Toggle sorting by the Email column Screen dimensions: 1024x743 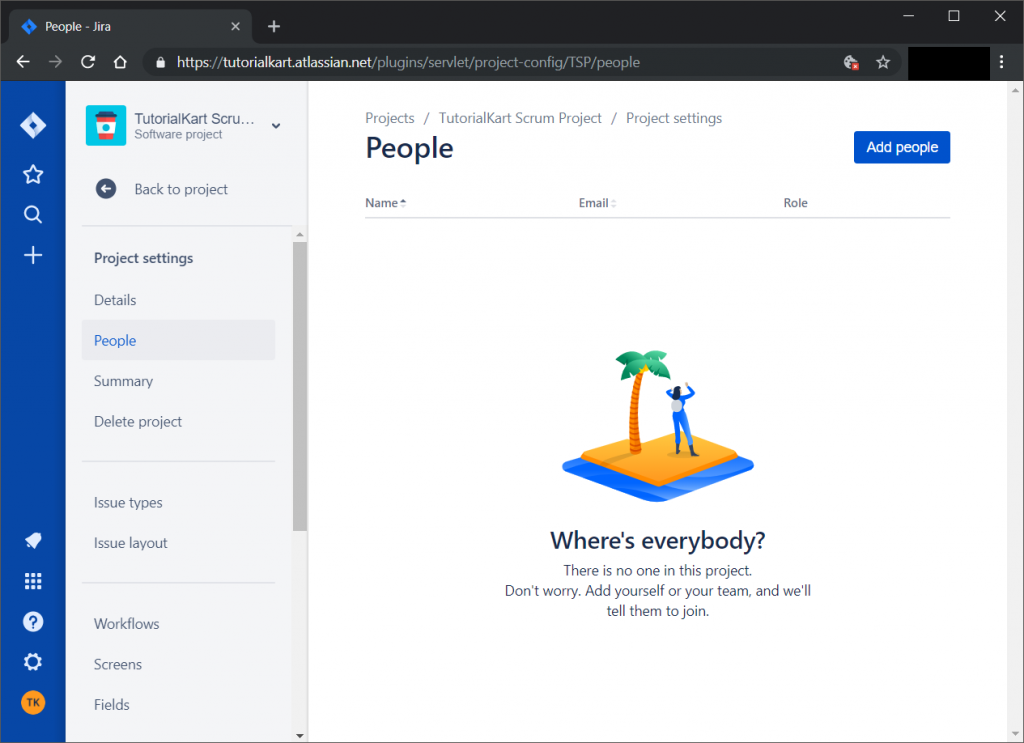(596, 202)
